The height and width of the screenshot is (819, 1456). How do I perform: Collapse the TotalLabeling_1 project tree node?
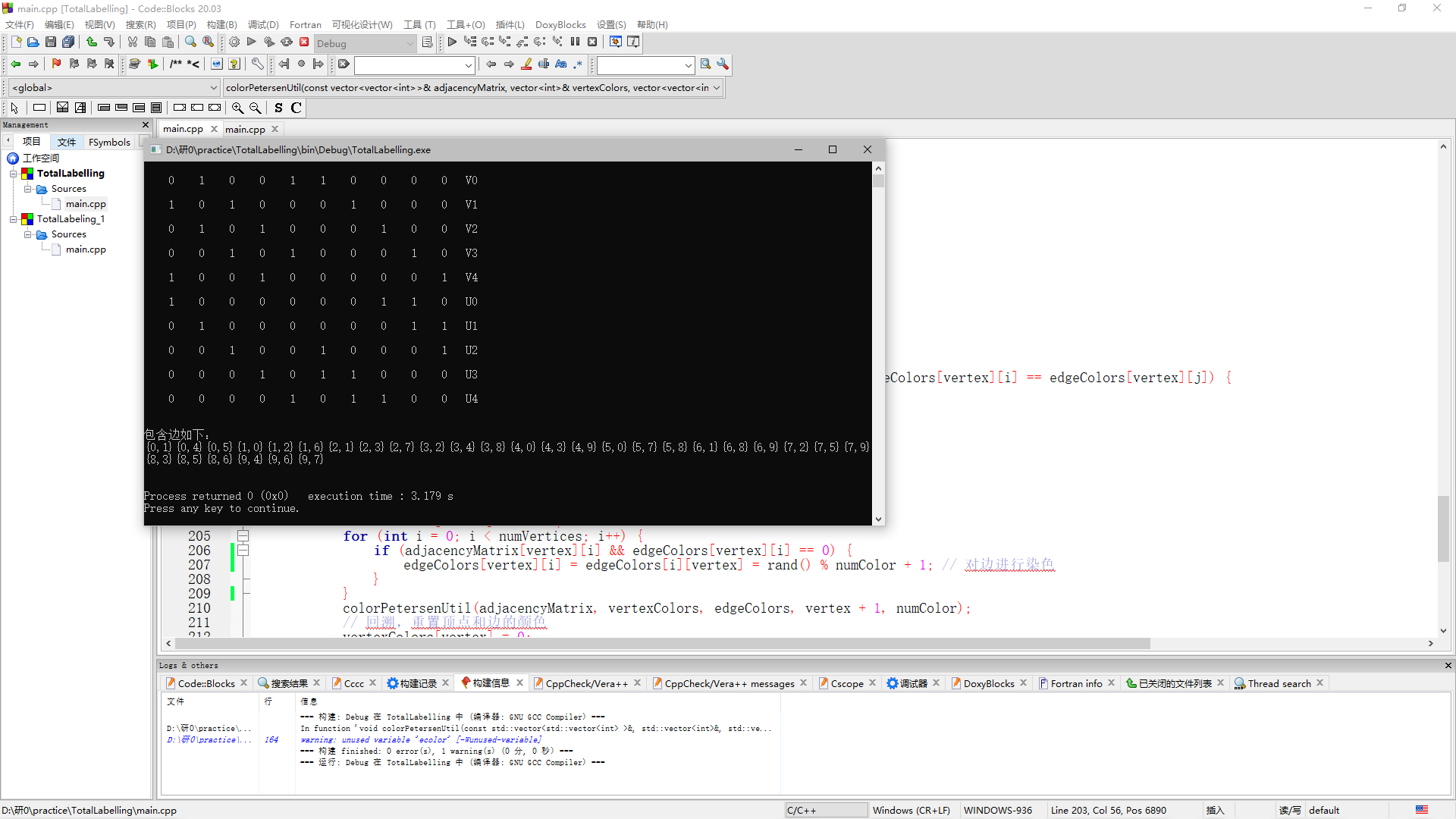13,219
